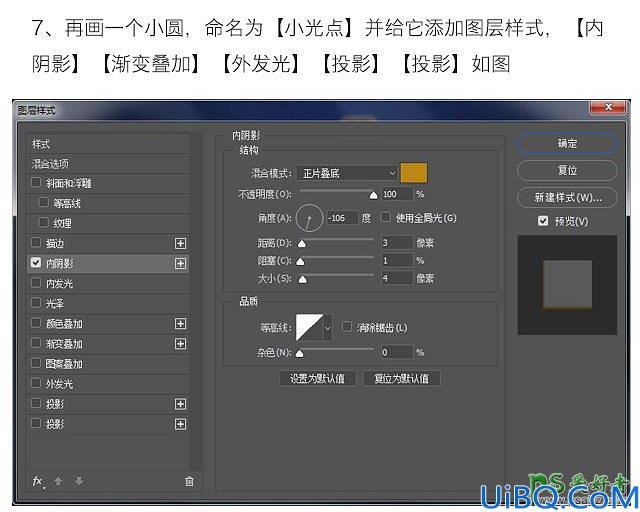Image resolution: width=640 pixels, height=512 pixels.
Task: Enable the 斜面和浮雕 checkbox
Action: [x=36, y=182]
